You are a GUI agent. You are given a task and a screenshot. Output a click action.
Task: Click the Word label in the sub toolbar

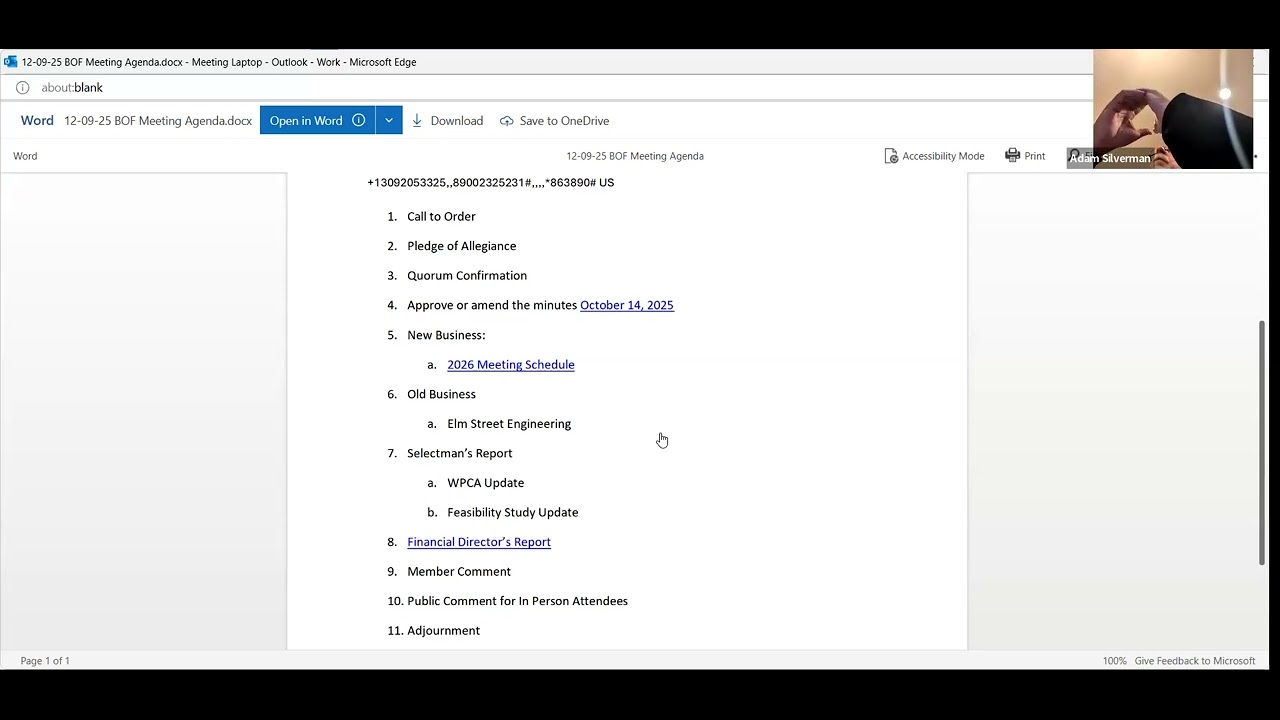25,156
